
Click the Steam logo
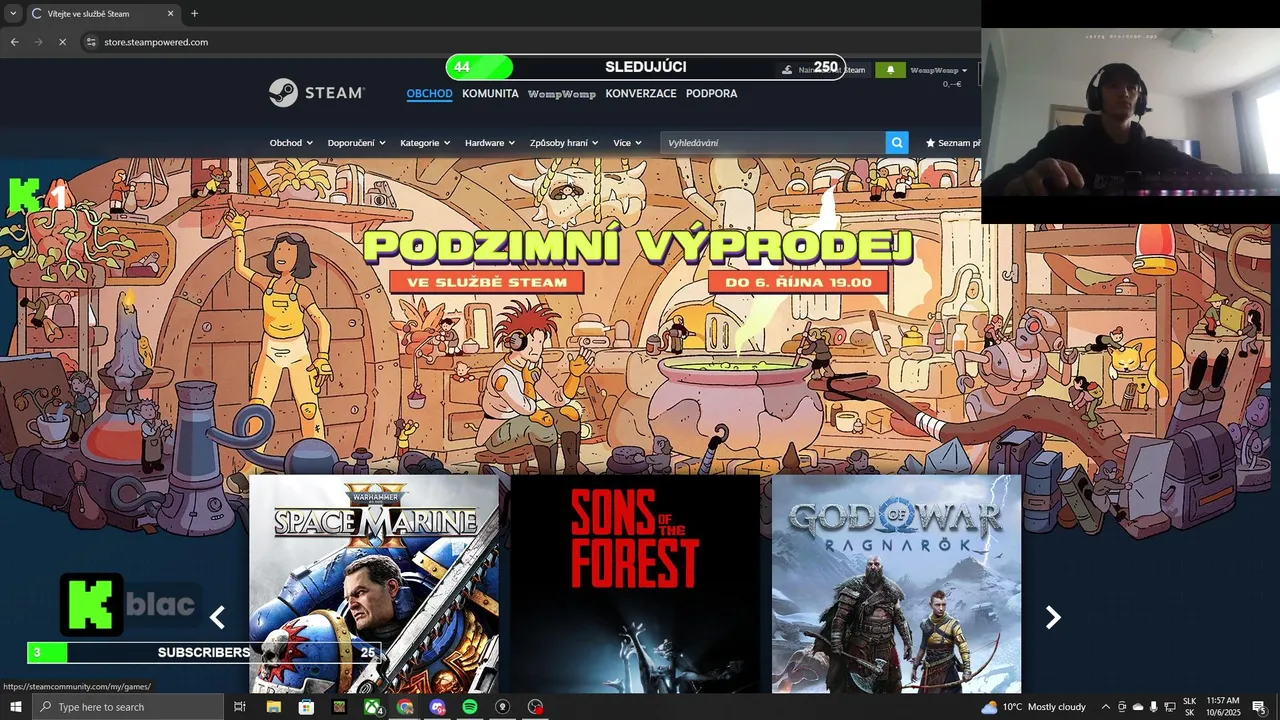317,93
